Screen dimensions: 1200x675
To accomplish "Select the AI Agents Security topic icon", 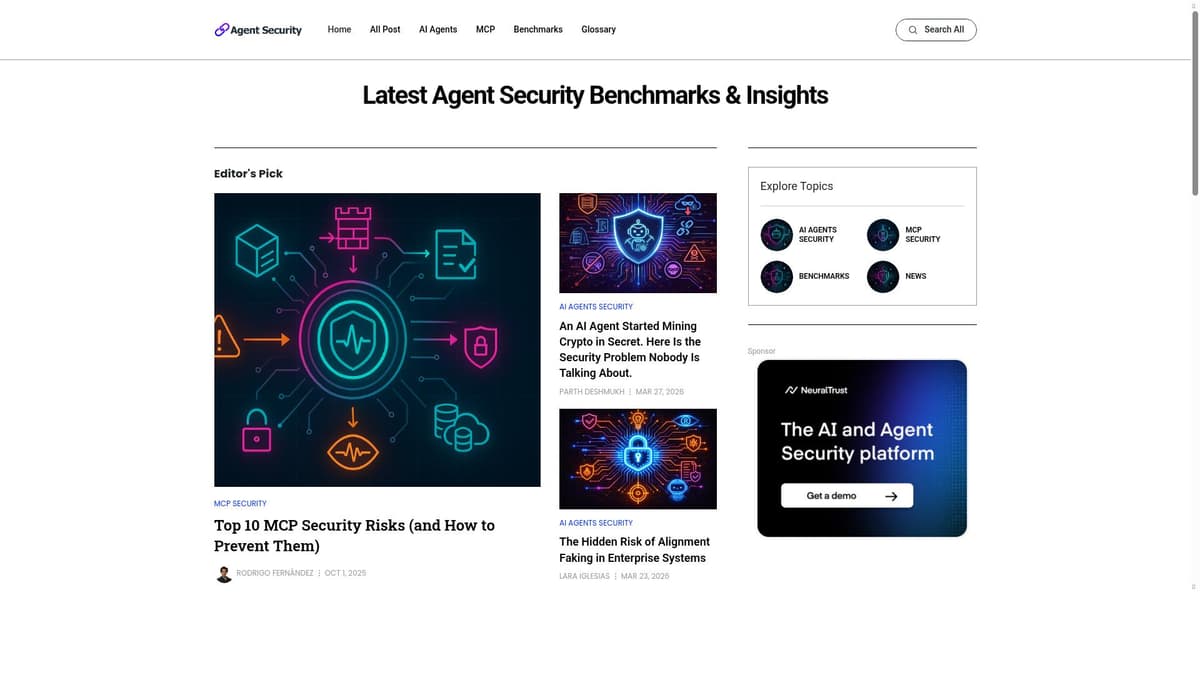I will point(777,234).
